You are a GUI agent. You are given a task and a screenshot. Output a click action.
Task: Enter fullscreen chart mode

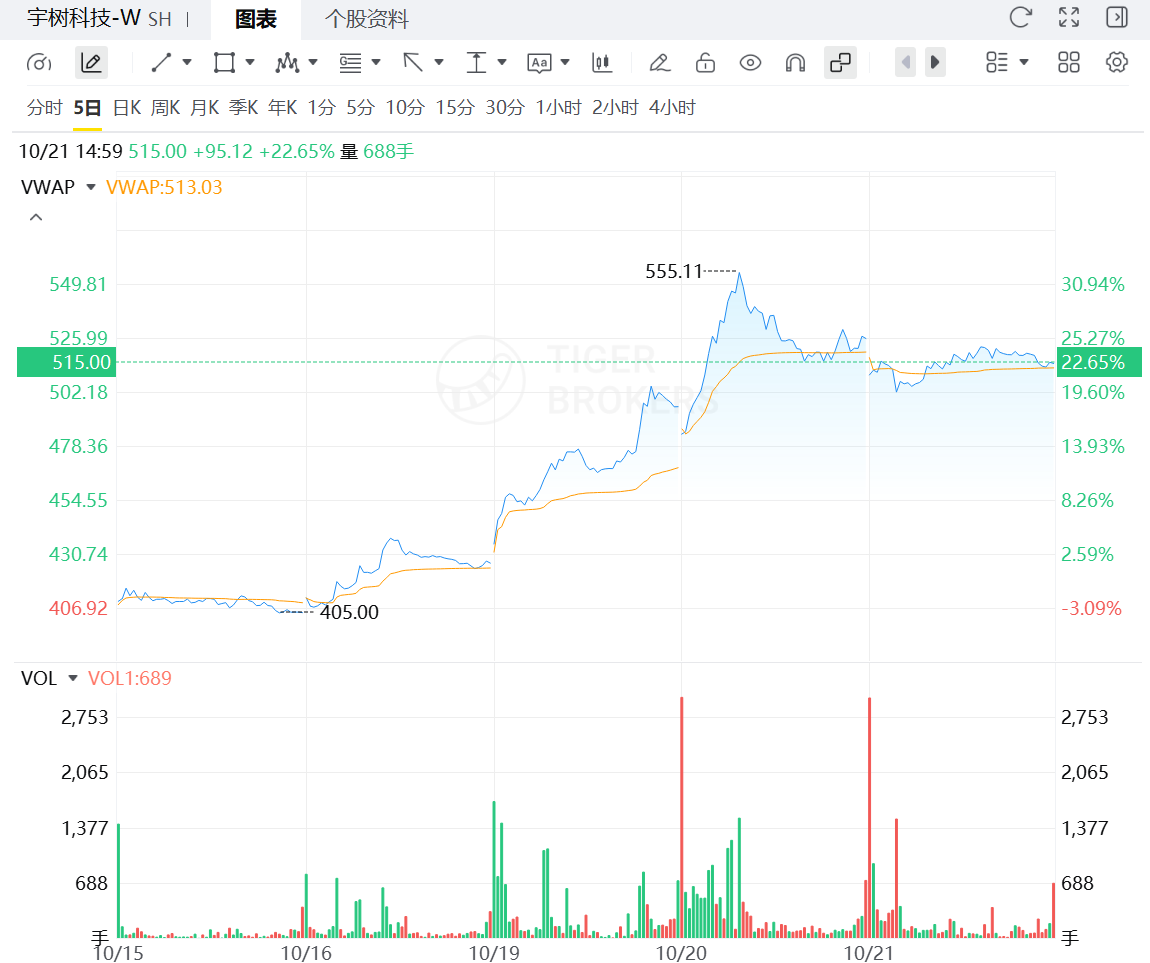click(x=1069, y=17)
